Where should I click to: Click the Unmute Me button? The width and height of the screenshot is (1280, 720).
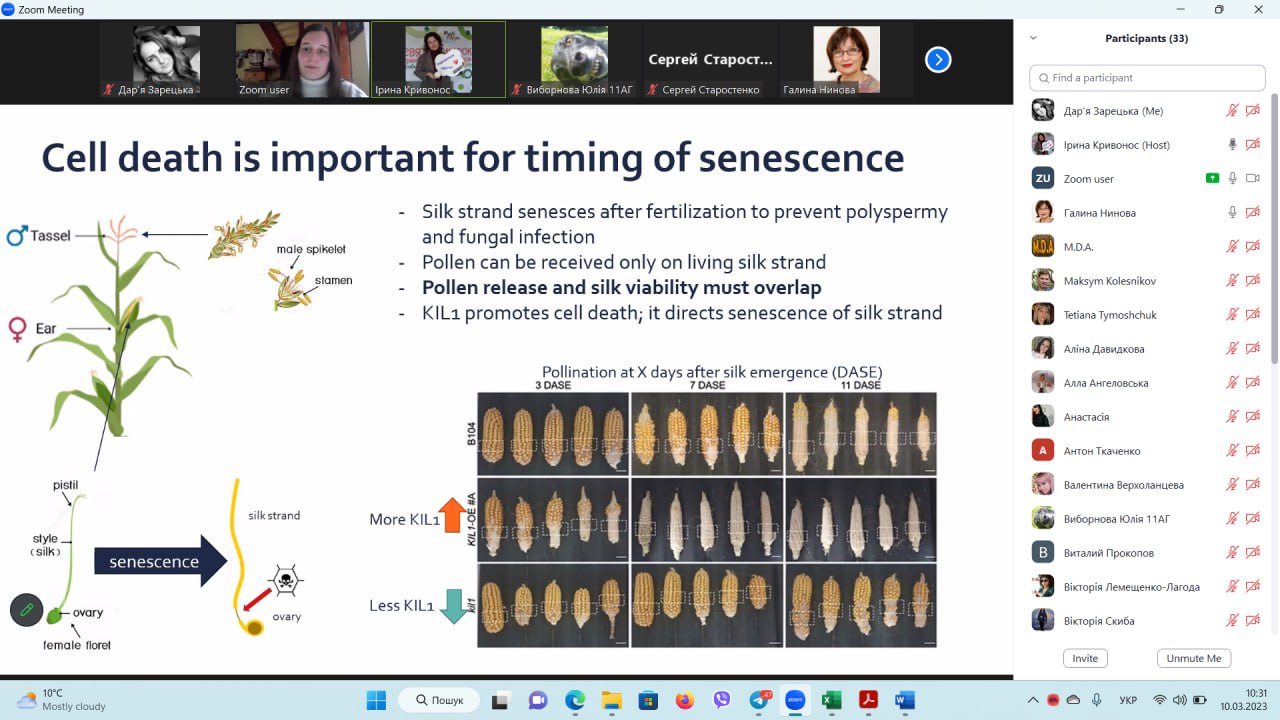click(x=1194, y=658)
